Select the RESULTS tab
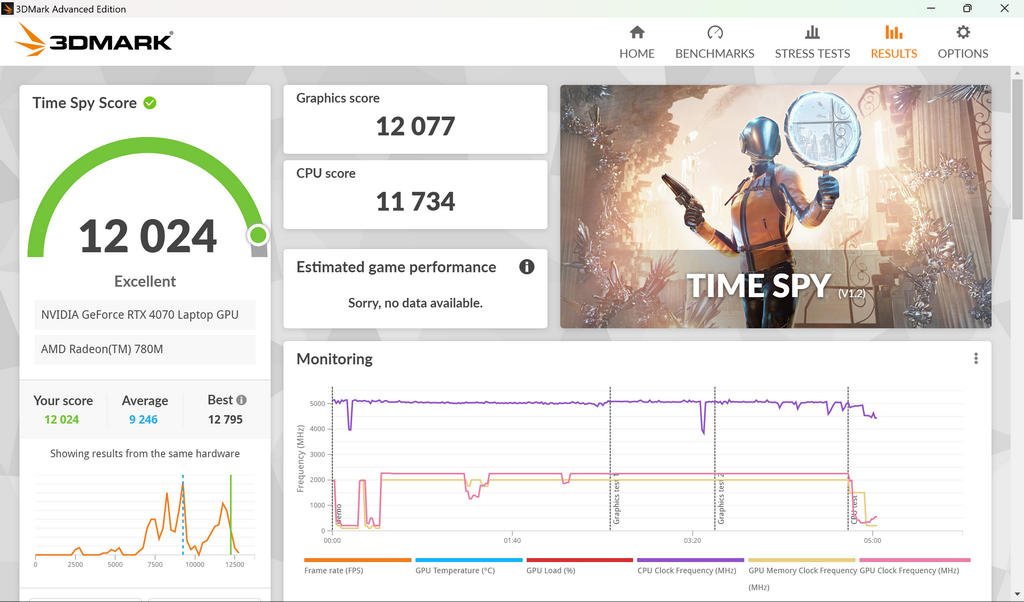The image size is (1024, 602). click(893, 42)
